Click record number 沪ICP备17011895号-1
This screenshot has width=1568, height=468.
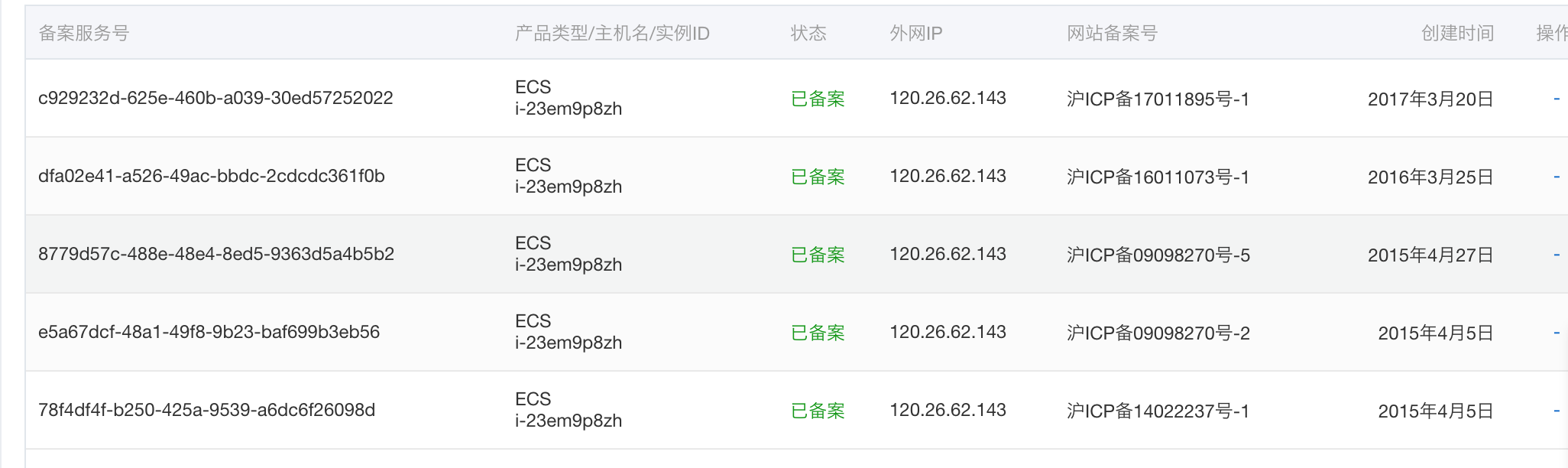tap(1158, 99)
